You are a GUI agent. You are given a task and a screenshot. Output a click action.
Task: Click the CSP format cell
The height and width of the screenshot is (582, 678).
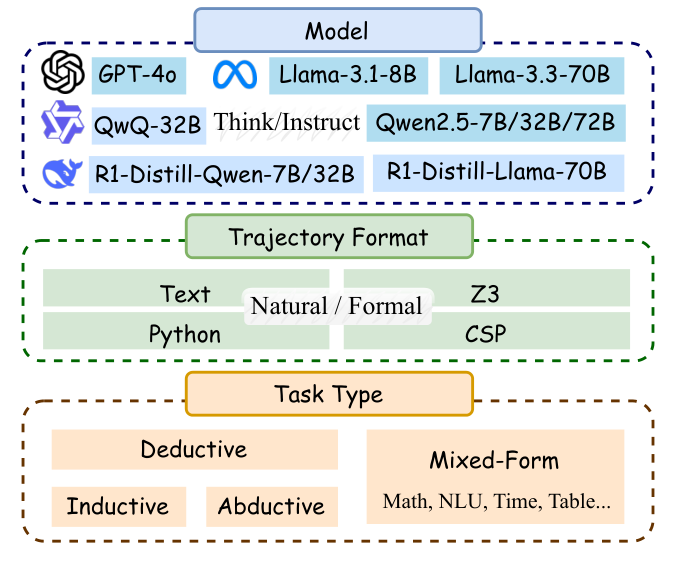(486, 331)
